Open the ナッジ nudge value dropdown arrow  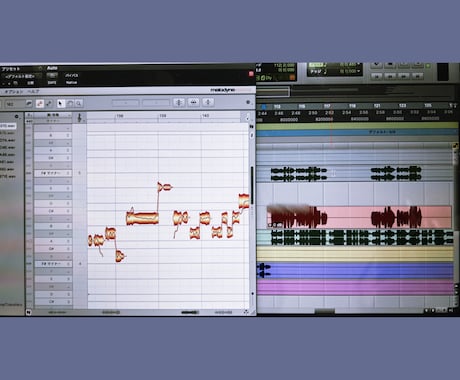coord(358,71)
